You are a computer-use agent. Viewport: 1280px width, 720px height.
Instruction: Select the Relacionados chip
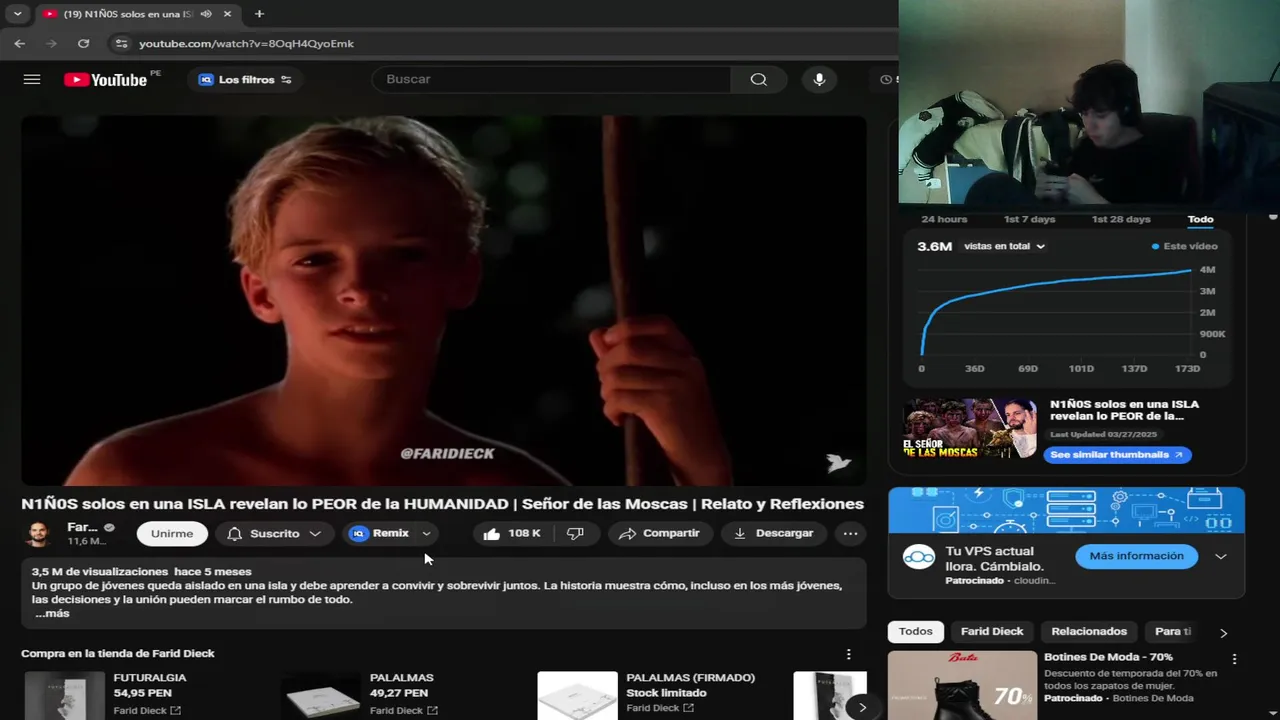(1089, 631)
